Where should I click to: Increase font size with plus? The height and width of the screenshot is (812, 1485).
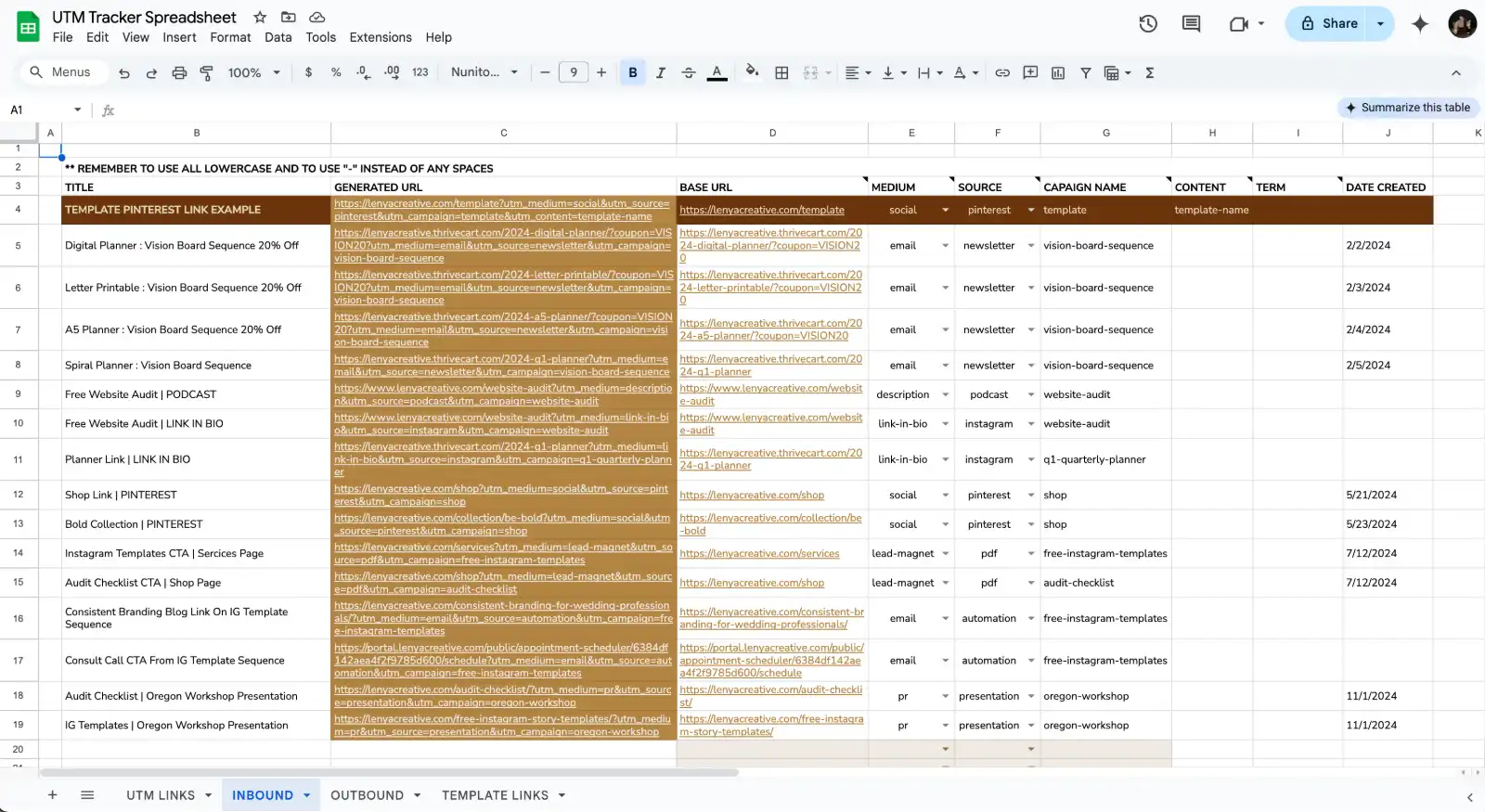(601, 72)
